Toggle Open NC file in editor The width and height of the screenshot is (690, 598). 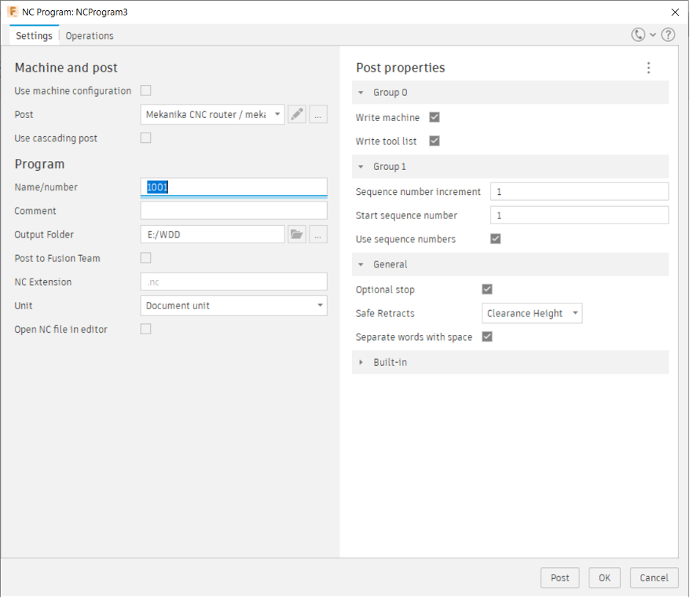[x=146, y=329]
